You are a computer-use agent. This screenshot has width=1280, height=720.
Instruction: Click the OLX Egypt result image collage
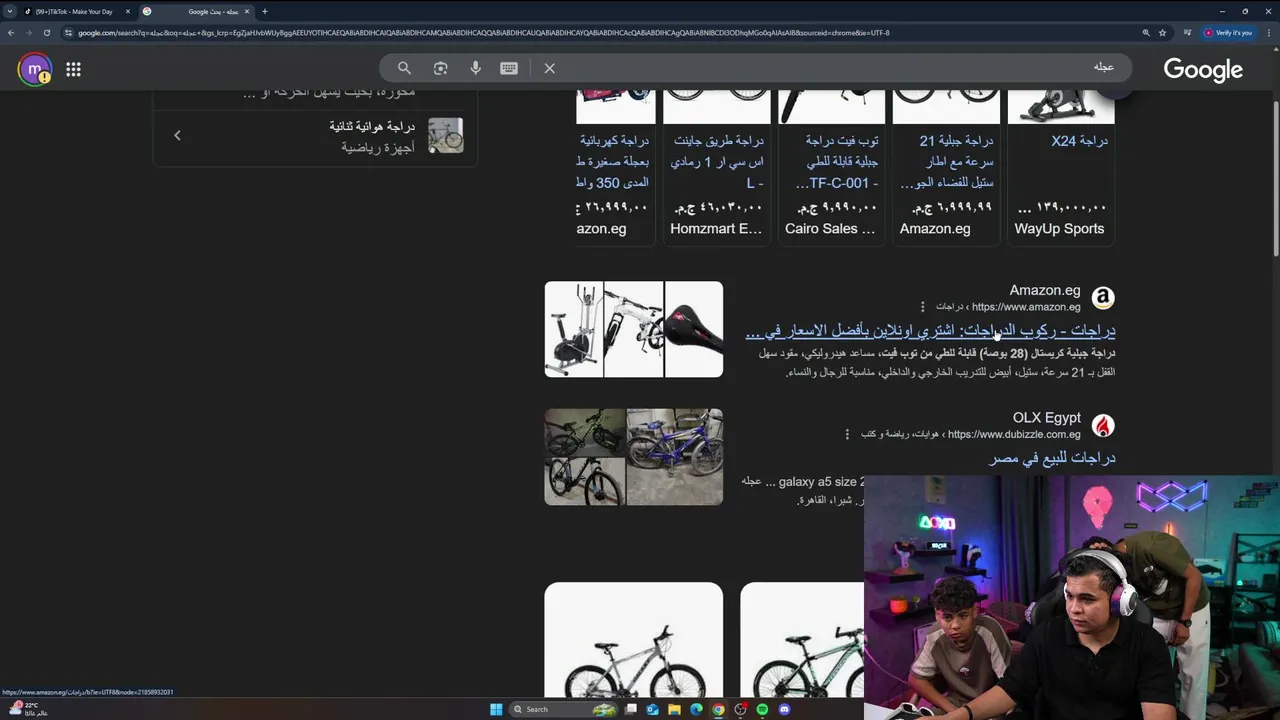tap(634, 456)
